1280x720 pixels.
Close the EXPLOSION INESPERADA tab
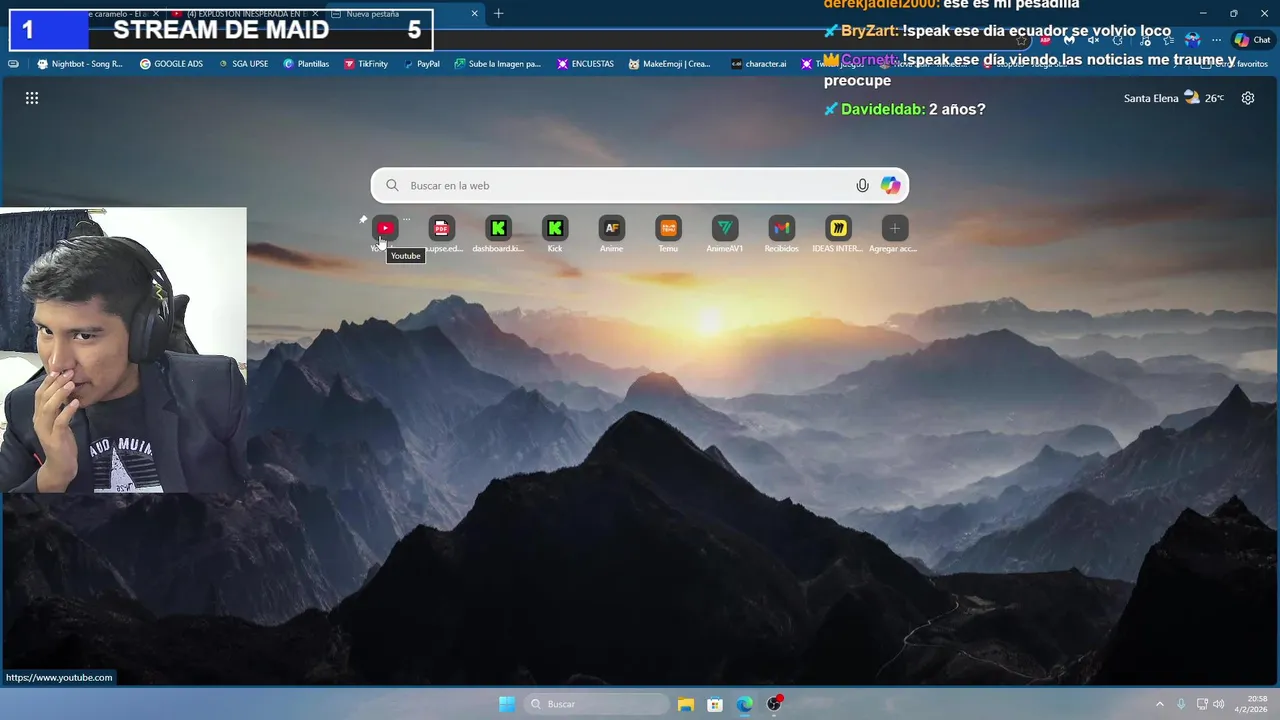click(x=313, y=13)
